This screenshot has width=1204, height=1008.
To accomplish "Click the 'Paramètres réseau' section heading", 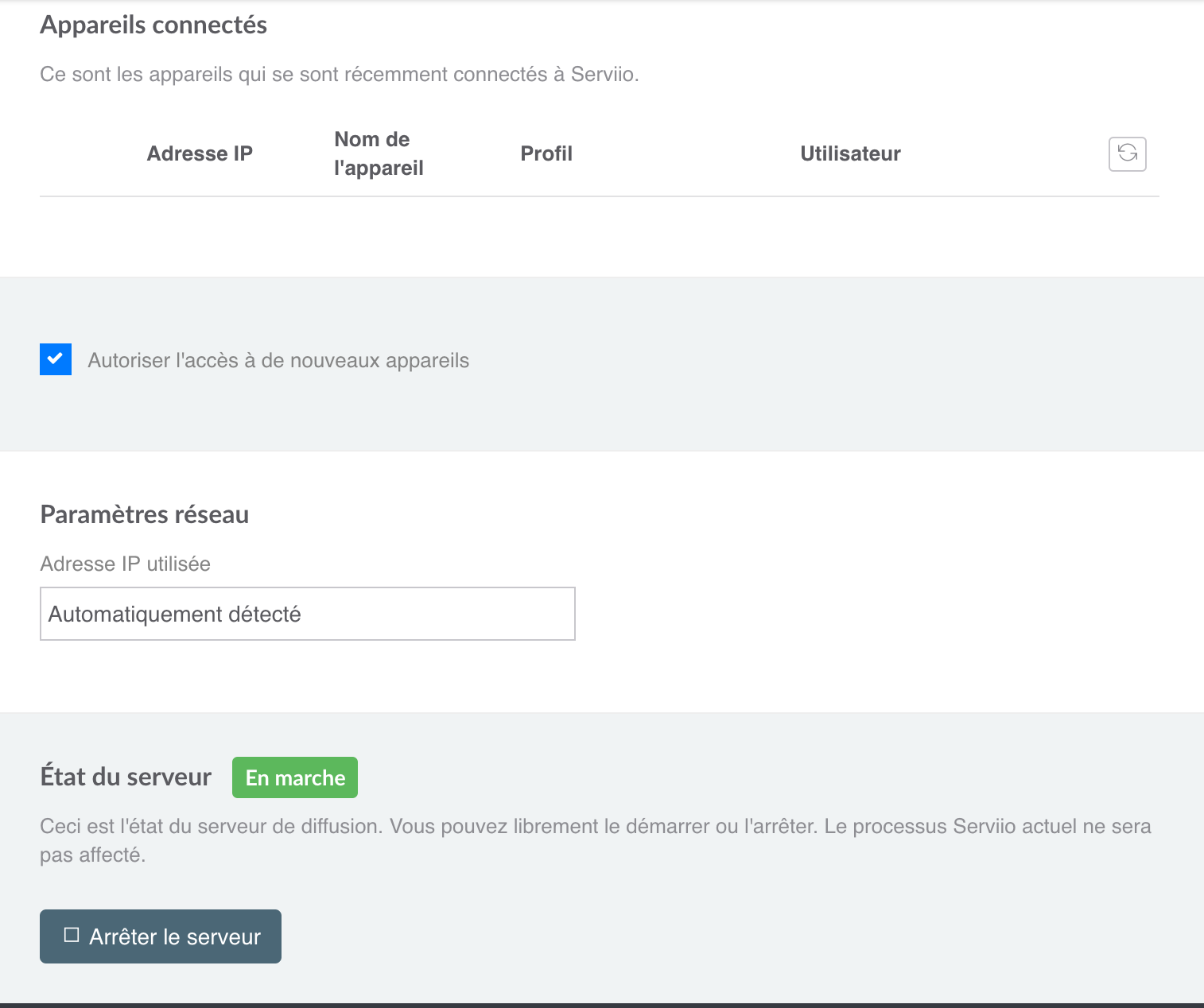I will [x=145, y=515].
